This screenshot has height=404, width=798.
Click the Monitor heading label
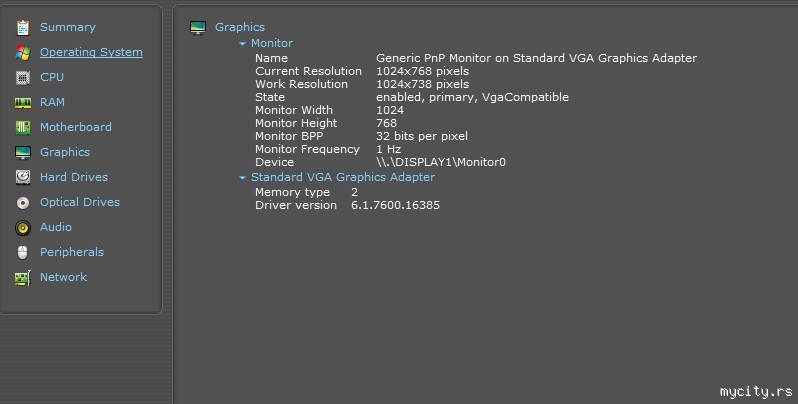click(272, 43)
